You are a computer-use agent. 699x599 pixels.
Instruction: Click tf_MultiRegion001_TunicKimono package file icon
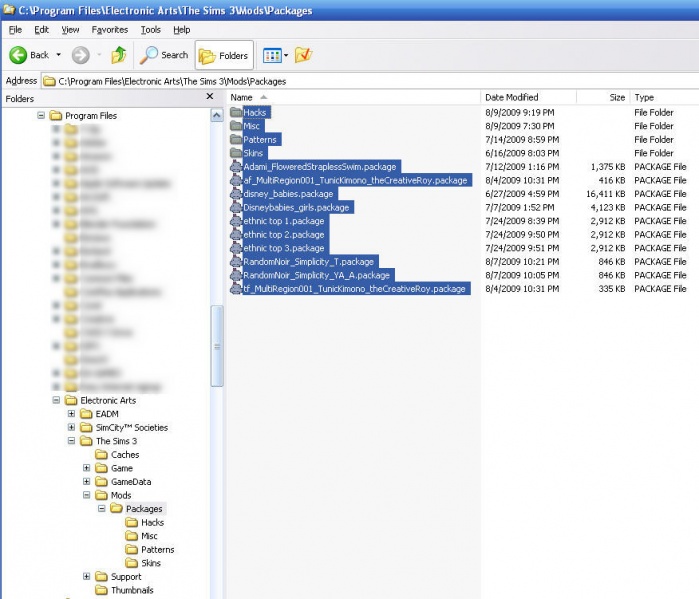pos(236,288)
